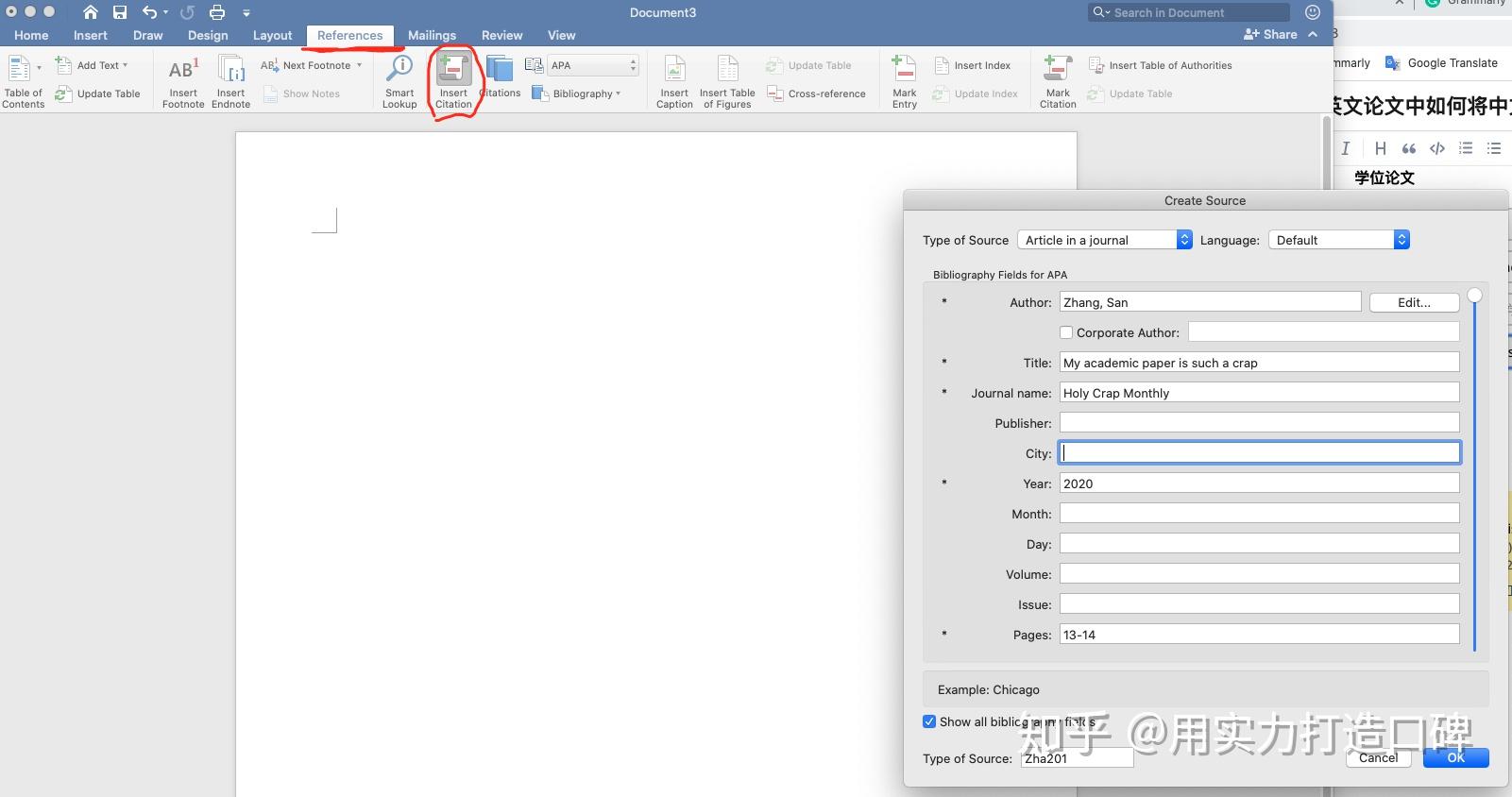The image size is (1512, 797).
Task: Open the APA citation style dropdown
Action: point(593,65)
